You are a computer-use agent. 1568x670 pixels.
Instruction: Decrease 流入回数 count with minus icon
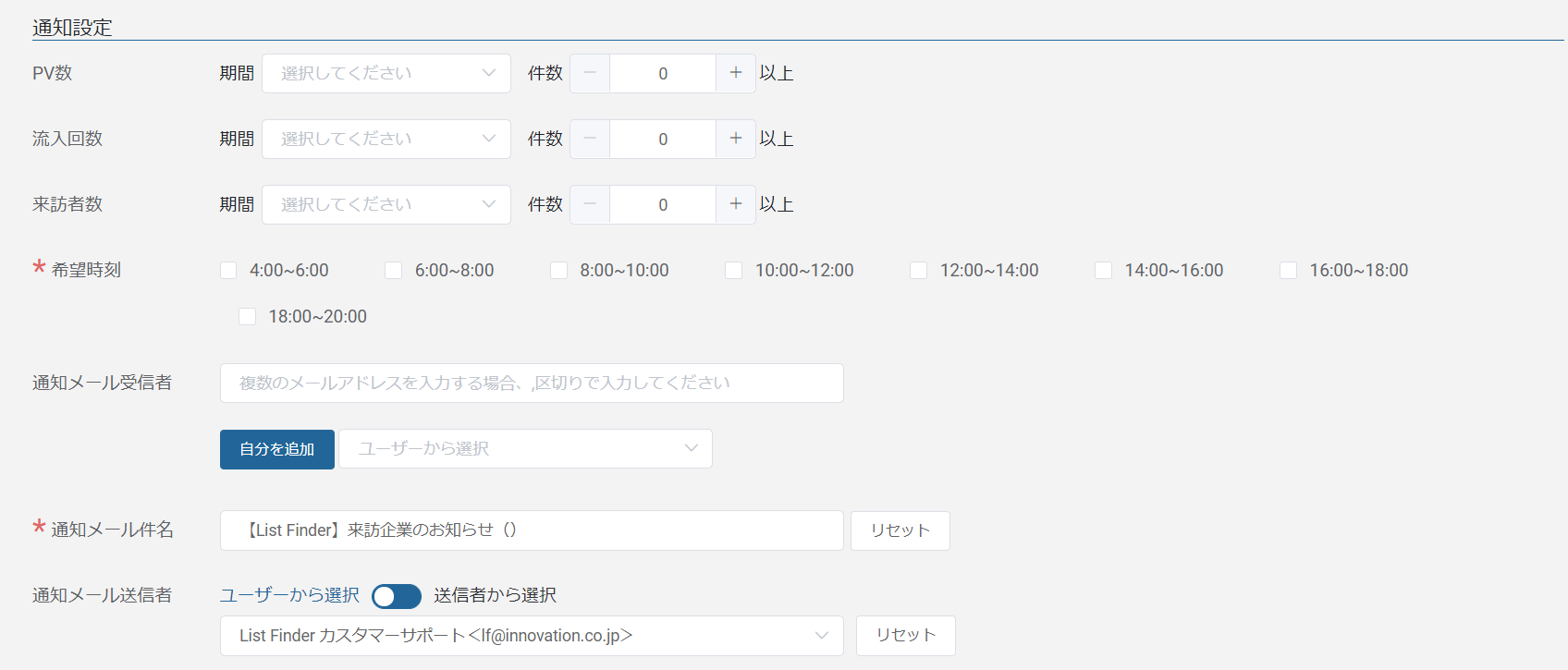(x=590, y=139)
